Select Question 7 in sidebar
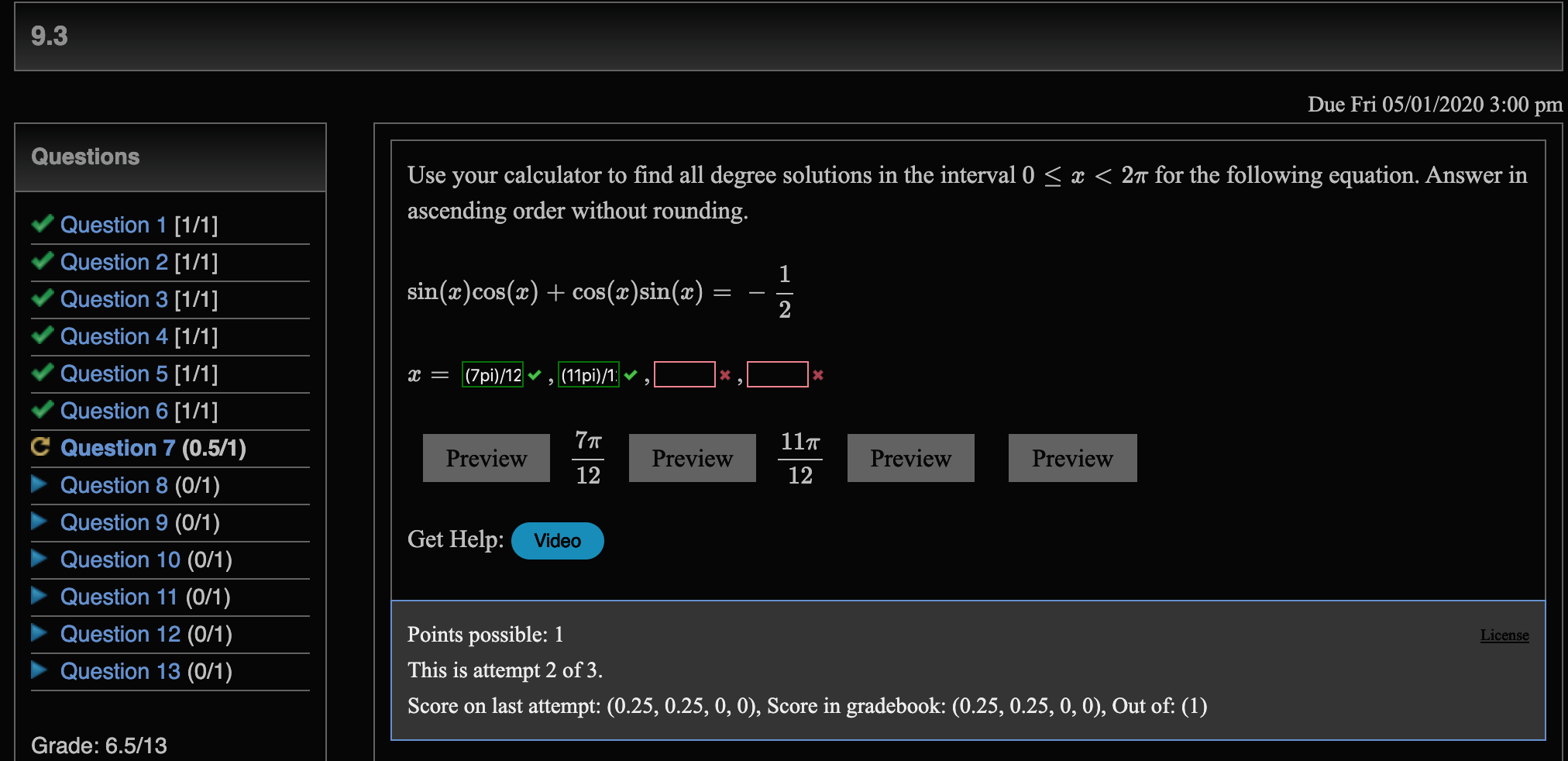 [118, 448]
